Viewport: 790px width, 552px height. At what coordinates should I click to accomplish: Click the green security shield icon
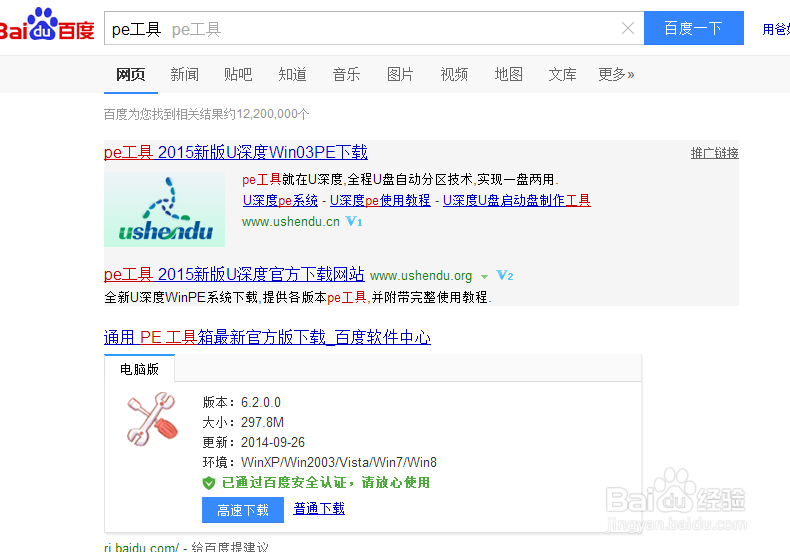(209, 483)
